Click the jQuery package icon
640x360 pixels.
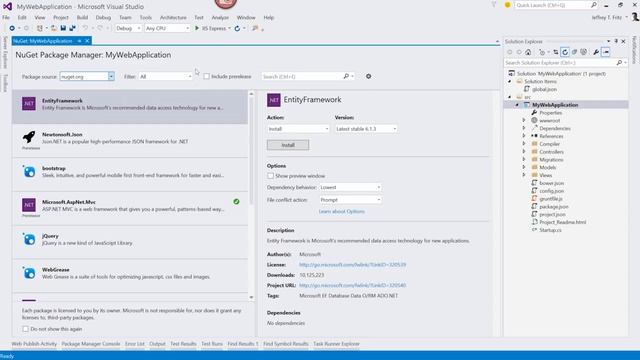point(29,239)
